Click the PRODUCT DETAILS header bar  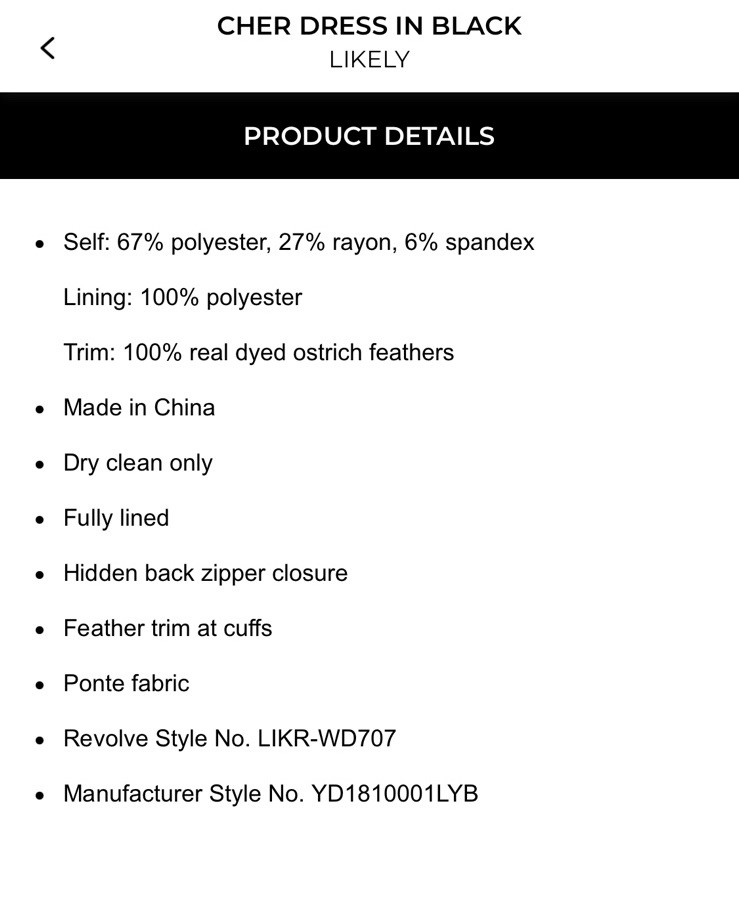point(369,136)
